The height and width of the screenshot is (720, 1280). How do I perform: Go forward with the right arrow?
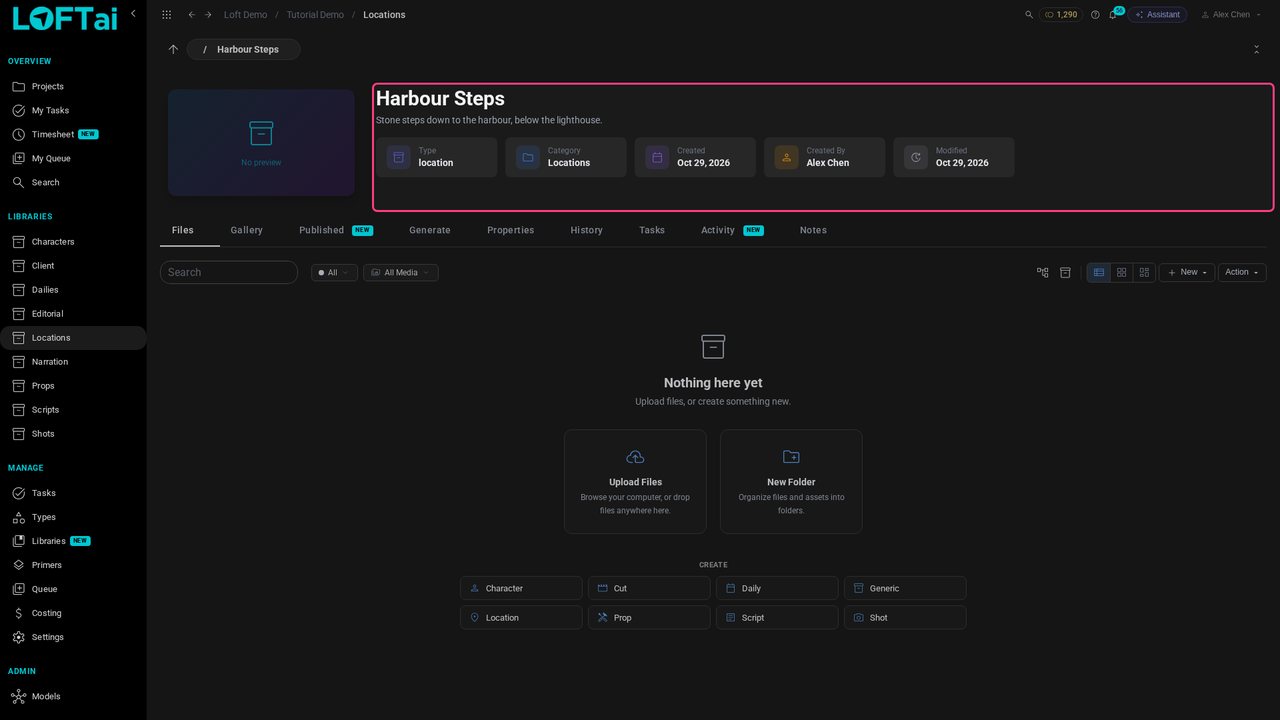(x=208, y=15)
